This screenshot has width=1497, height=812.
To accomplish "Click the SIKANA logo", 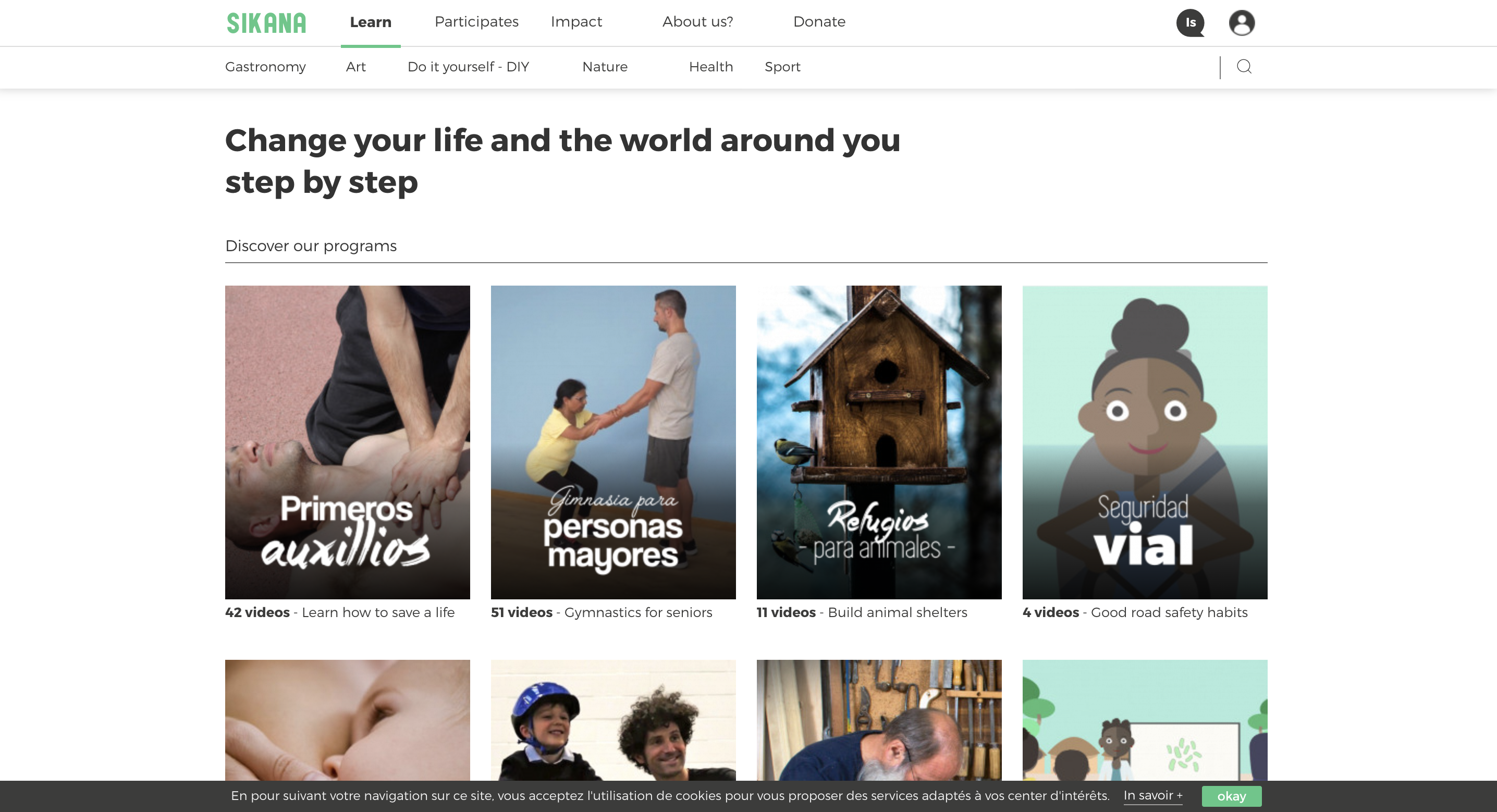I will [266, 22].
